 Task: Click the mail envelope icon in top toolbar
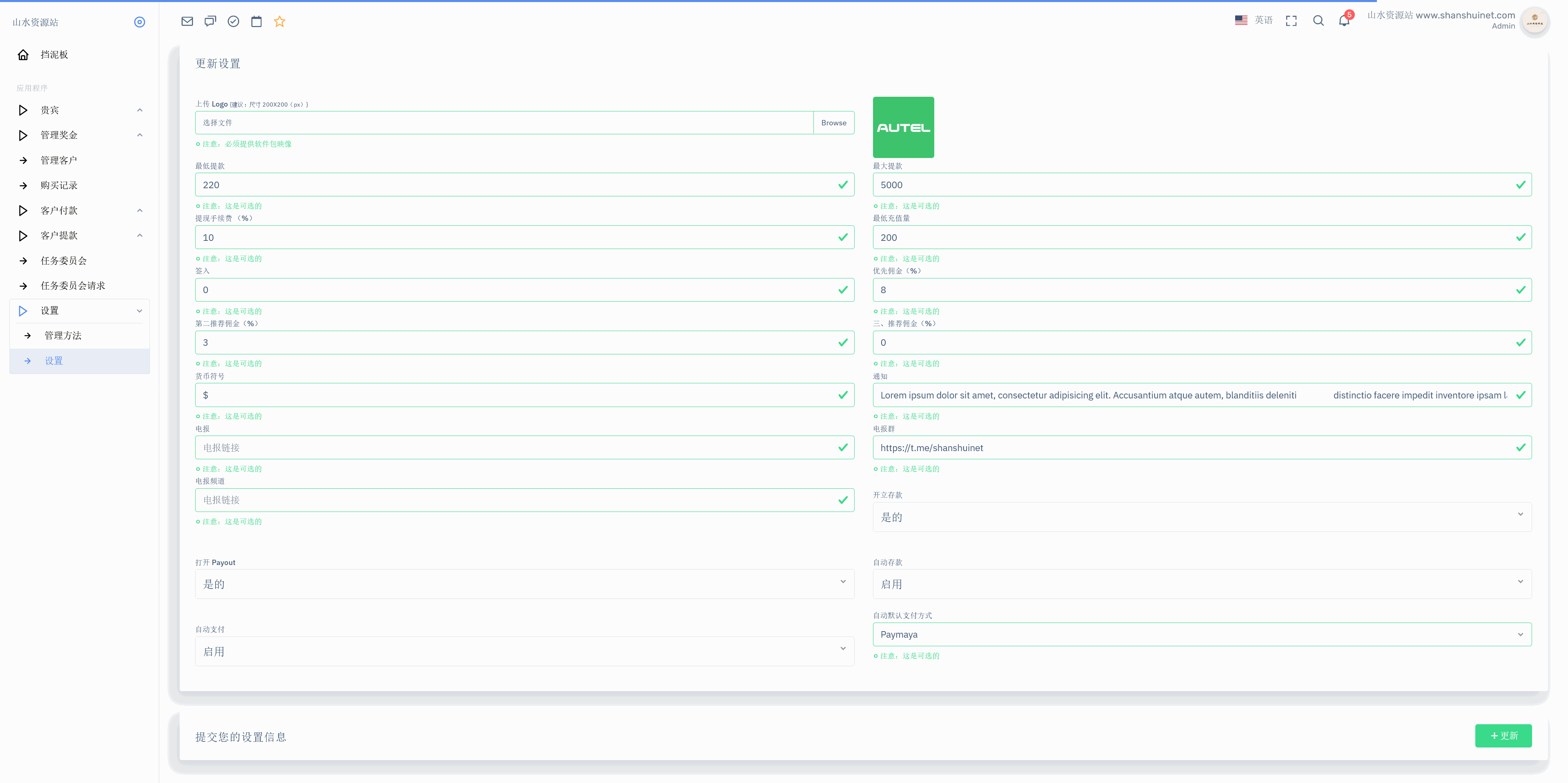[x=187, y=21]
